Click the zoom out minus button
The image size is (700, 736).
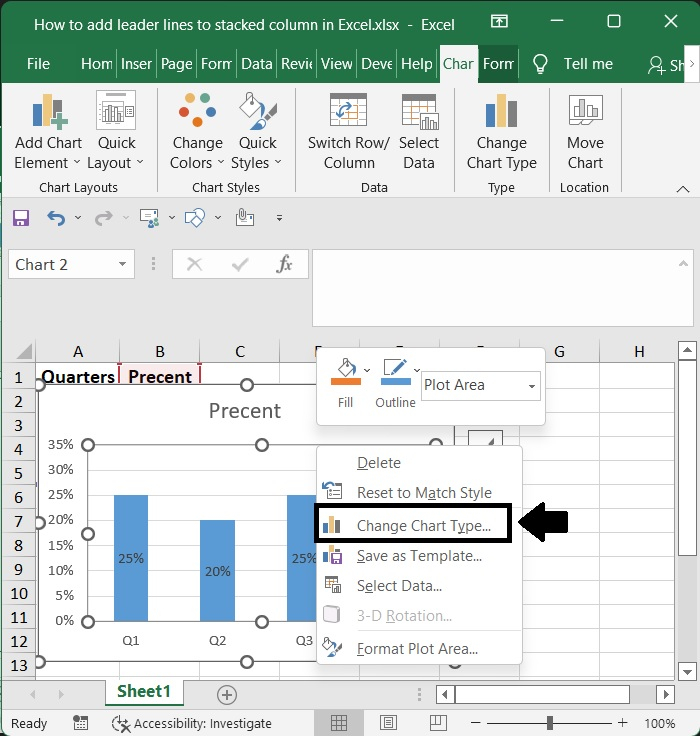[x=476, y=723]
